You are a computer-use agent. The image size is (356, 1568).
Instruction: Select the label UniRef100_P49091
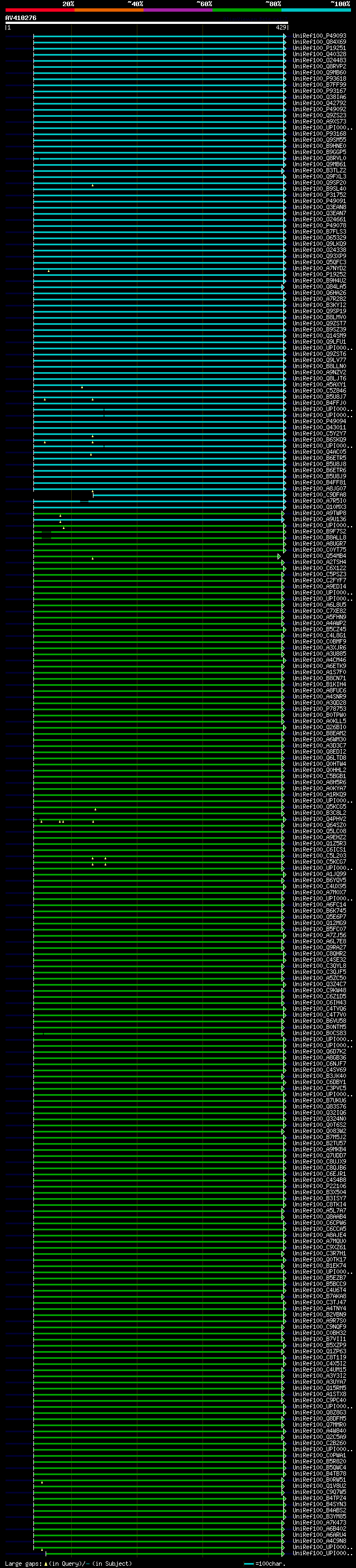click(319, 201)
